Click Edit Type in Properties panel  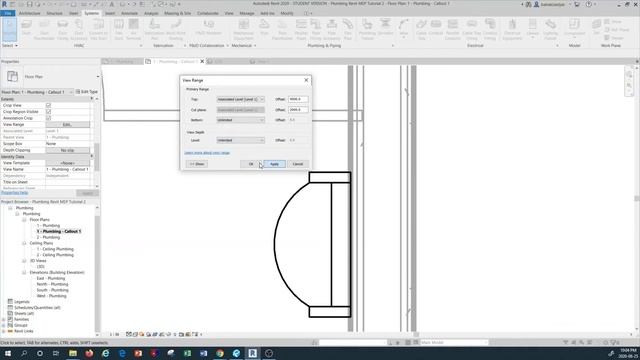click(87, 92)
